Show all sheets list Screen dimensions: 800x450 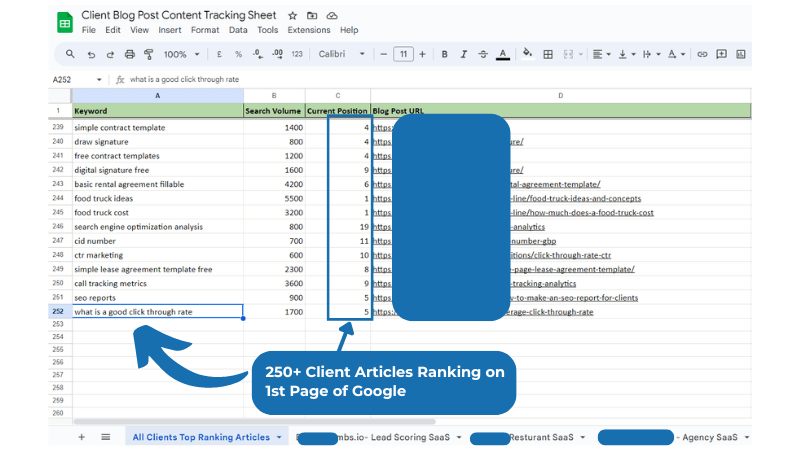point(106,437)
